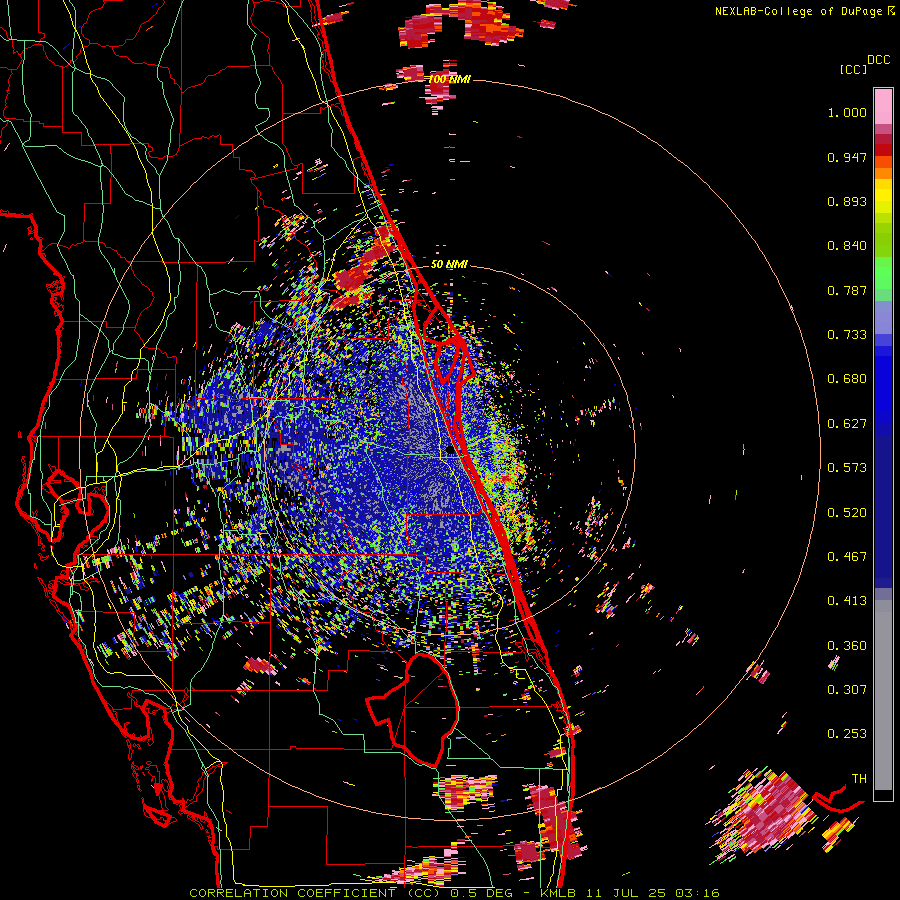
Task: Click the radar site marker at ring center
Action: click(451, 451)
